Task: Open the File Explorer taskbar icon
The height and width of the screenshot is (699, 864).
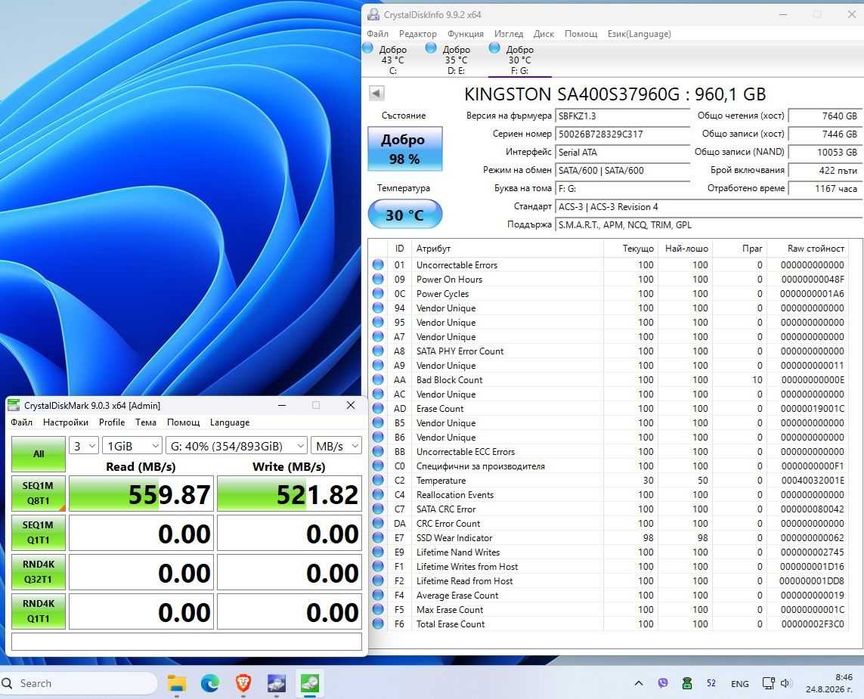Action: pyautogui.click(x=177, y=684)
